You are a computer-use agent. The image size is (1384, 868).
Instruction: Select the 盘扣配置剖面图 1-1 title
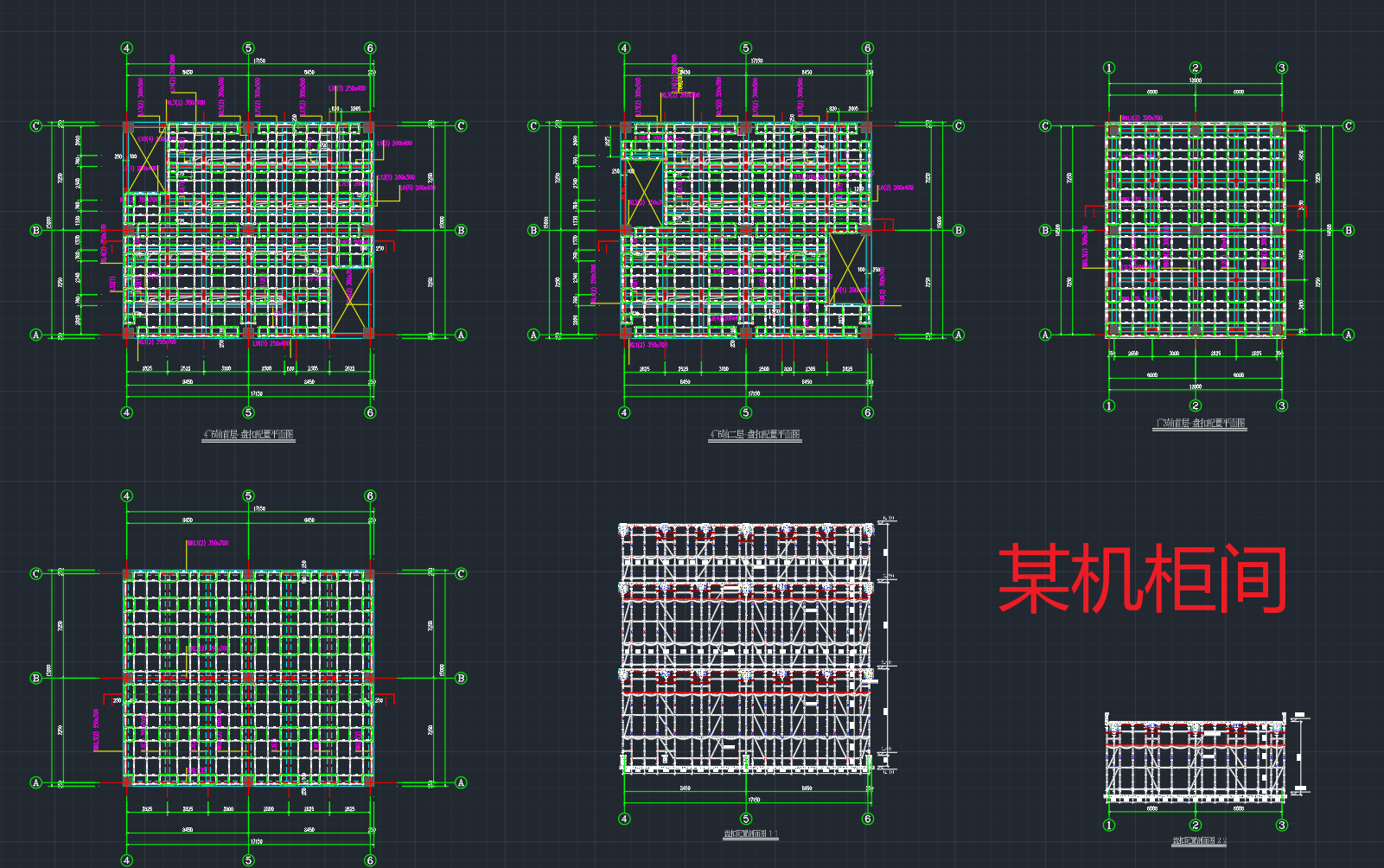pyautogui.click(x=750, y=834)
